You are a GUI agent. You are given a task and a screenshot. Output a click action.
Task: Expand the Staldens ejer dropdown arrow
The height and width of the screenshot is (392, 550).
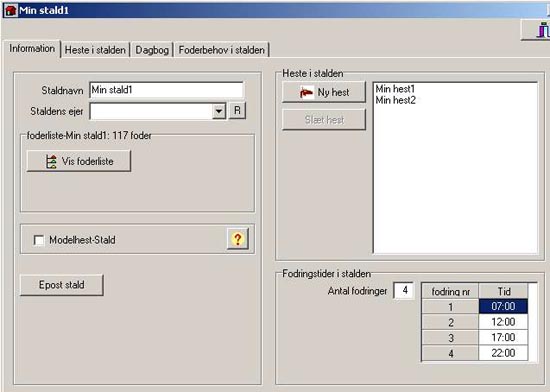219,111
